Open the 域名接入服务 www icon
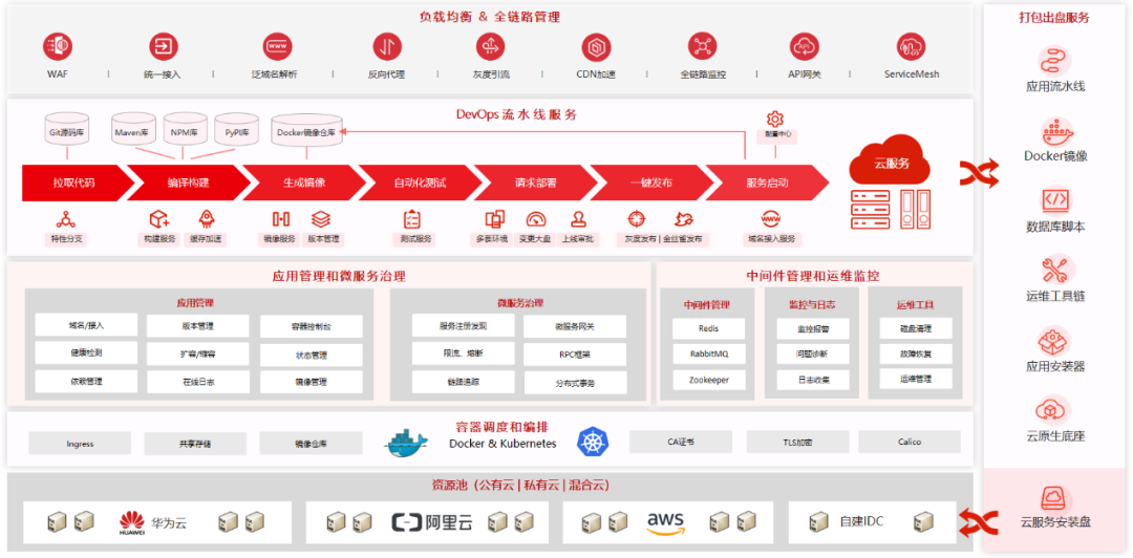Screen dimensions: 1133x558 pos(770,218)
